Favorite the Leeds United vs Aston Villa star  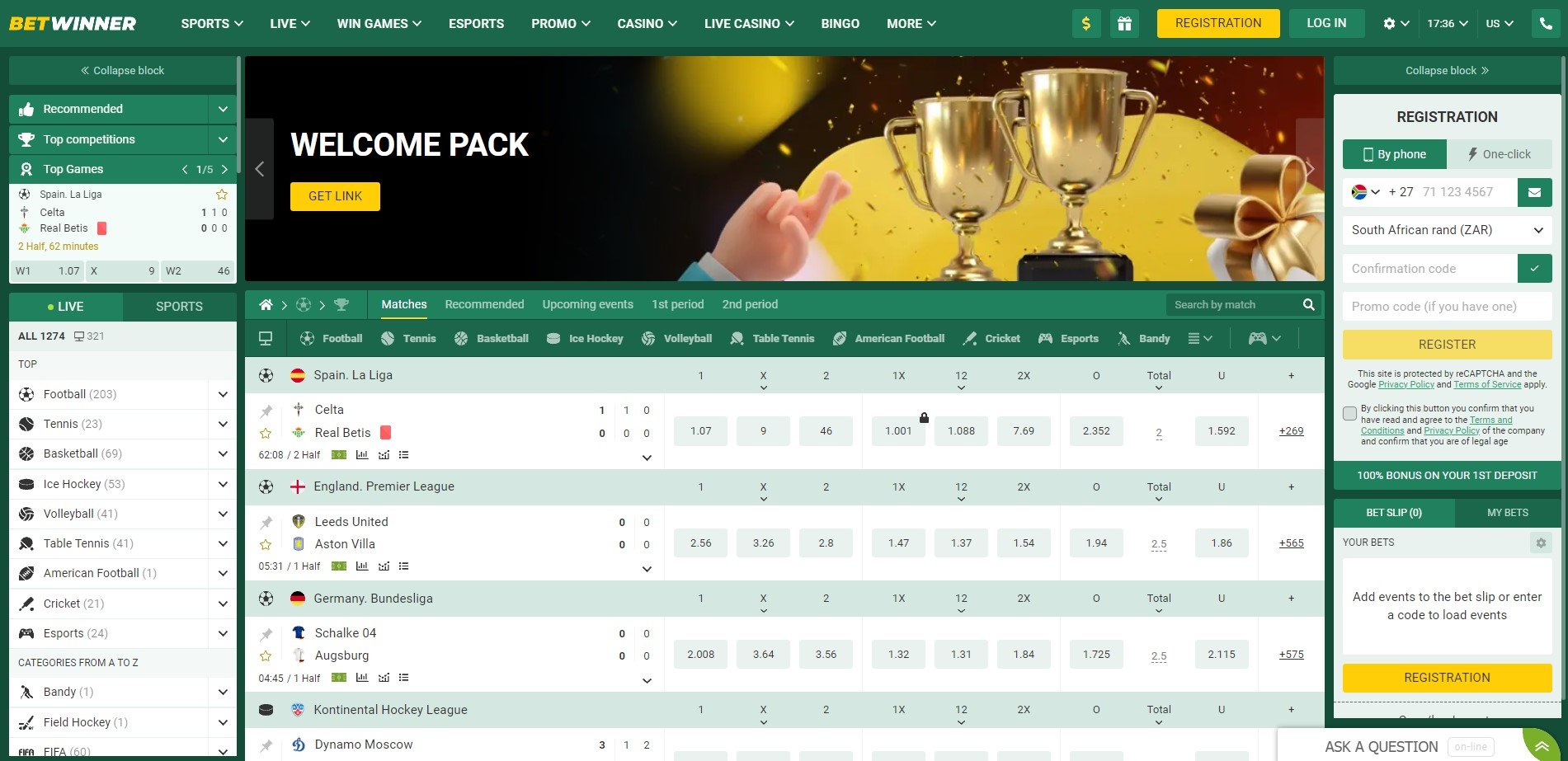[x=266, y=545]
